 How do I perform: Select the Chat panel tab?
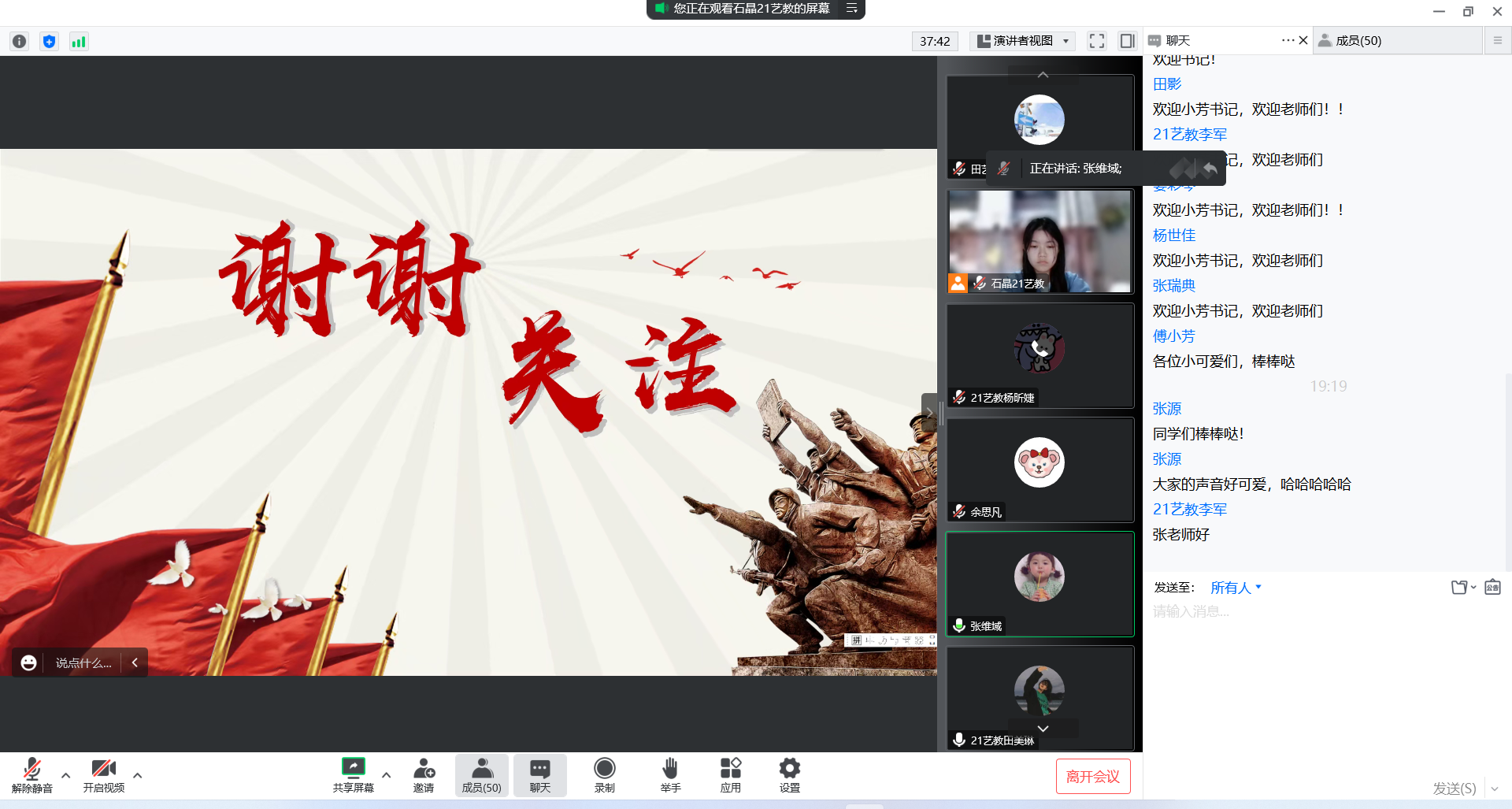pyautogui.click(x=1177, y=41)
